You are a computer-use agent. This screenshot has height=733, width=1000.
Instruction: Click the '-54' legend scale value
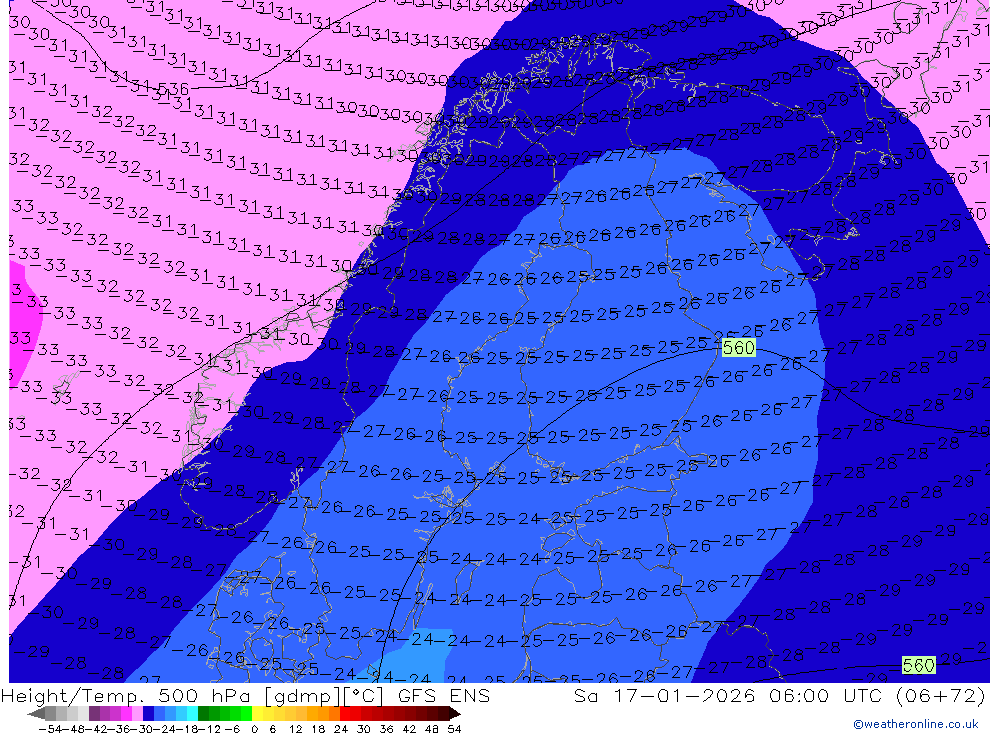[50, 729]
